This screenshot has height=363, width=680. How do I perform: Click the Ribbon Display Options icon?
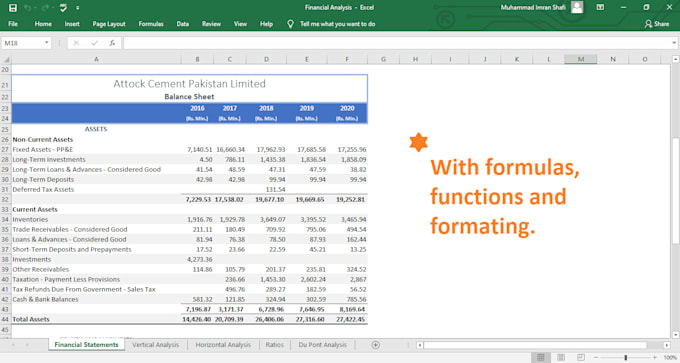[x=600, y=7]
